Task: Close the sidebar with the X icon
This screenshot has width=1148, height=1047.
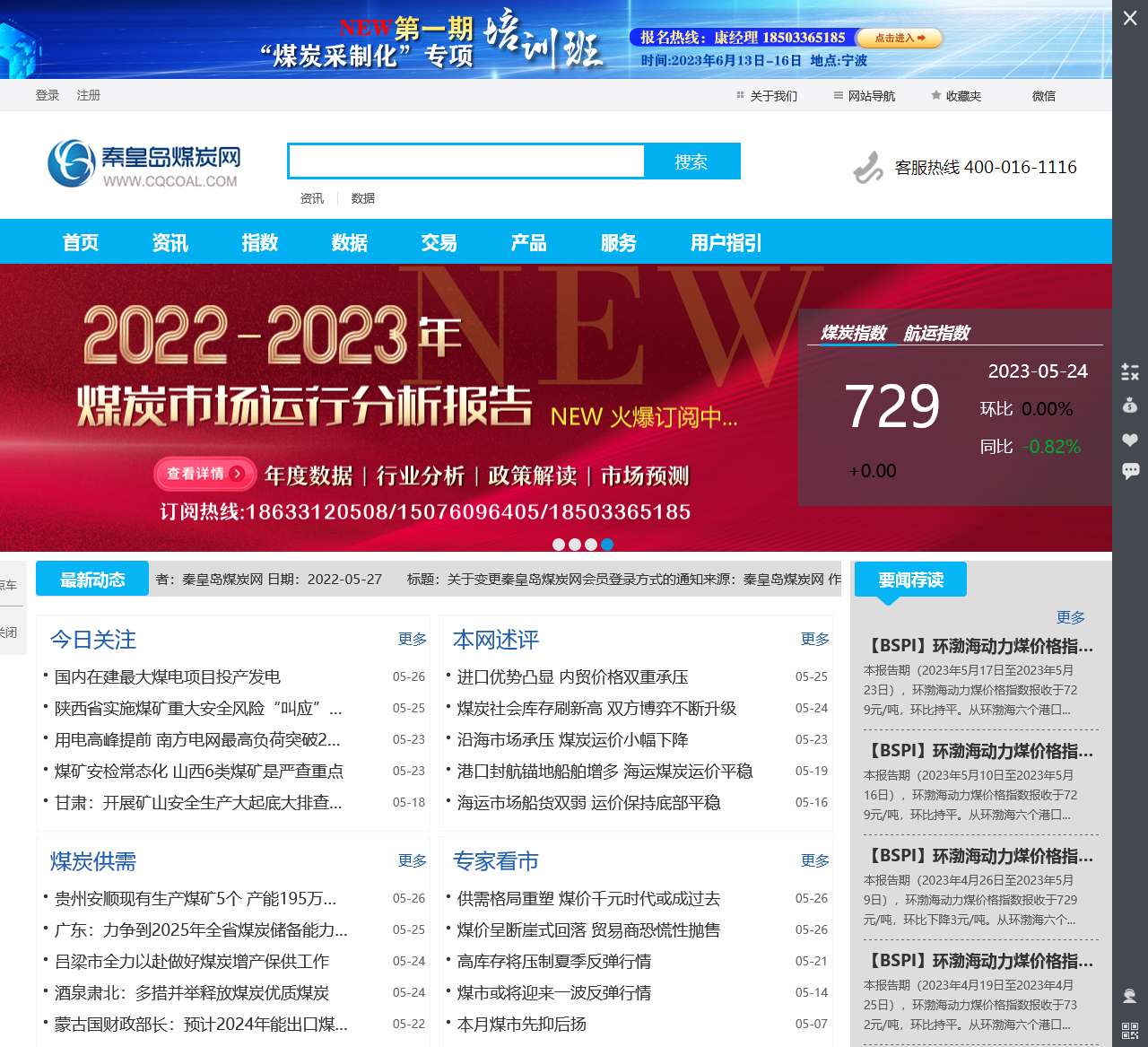Action: pos(1130,18)
